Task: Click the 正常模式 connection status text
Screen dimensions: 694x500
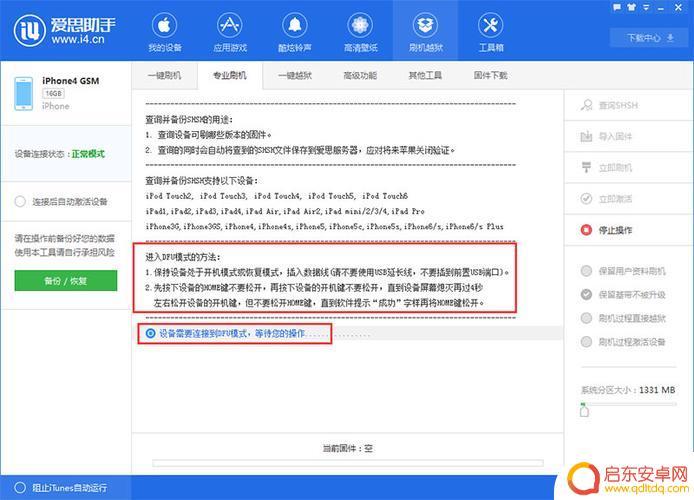Action: coord(88,154)
